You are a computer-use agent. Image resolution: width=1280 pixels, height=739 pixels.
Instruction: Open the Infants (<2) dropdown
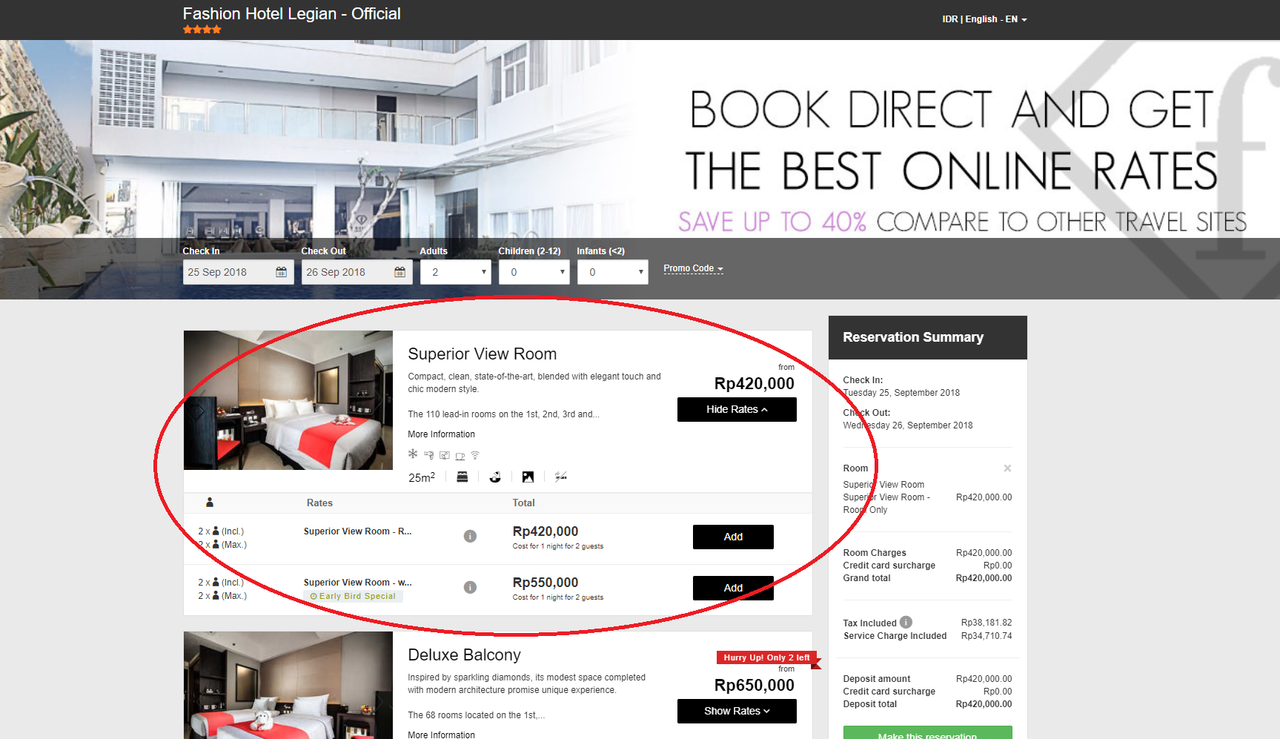tap(613, 272)
